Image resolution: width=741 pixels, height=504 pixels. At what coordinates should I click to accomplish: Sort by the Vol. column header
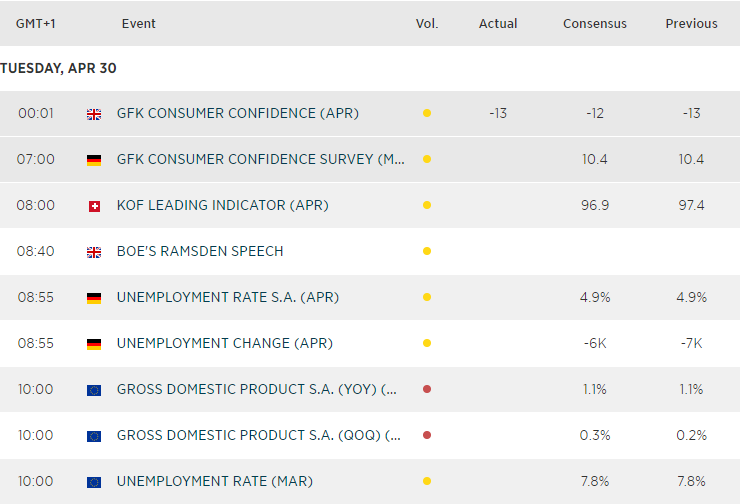(x=427, y=24)
